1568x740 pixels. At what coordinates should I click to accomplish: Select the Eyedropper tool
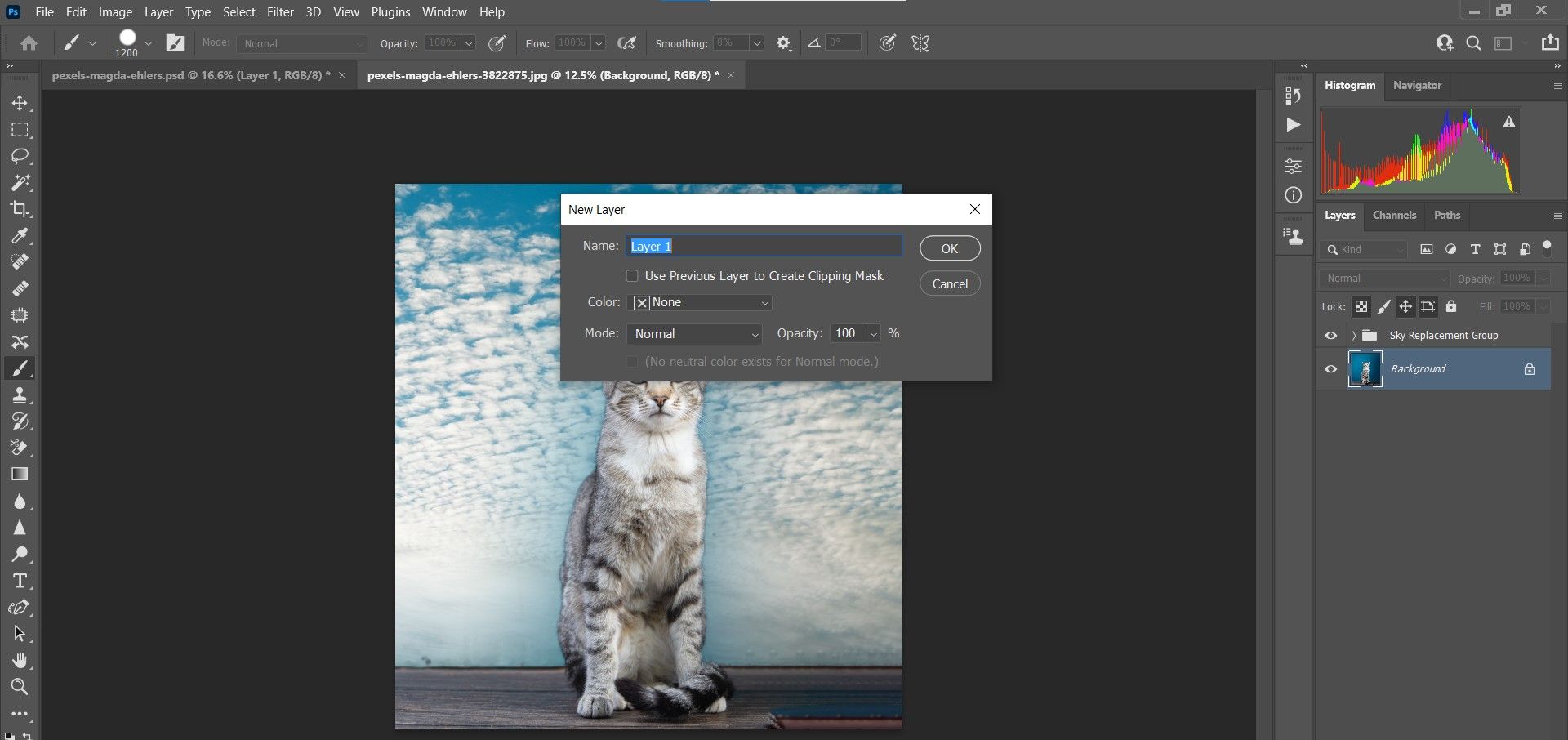coord(20,236)
